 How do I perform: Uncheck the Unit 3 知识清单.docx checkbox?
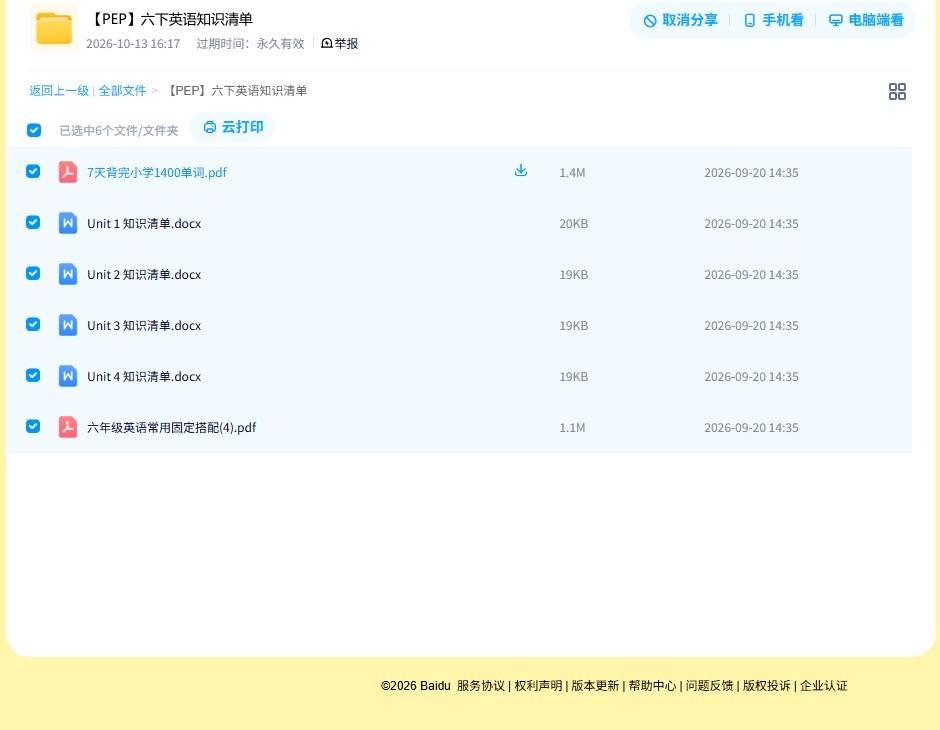click(33, 324)
